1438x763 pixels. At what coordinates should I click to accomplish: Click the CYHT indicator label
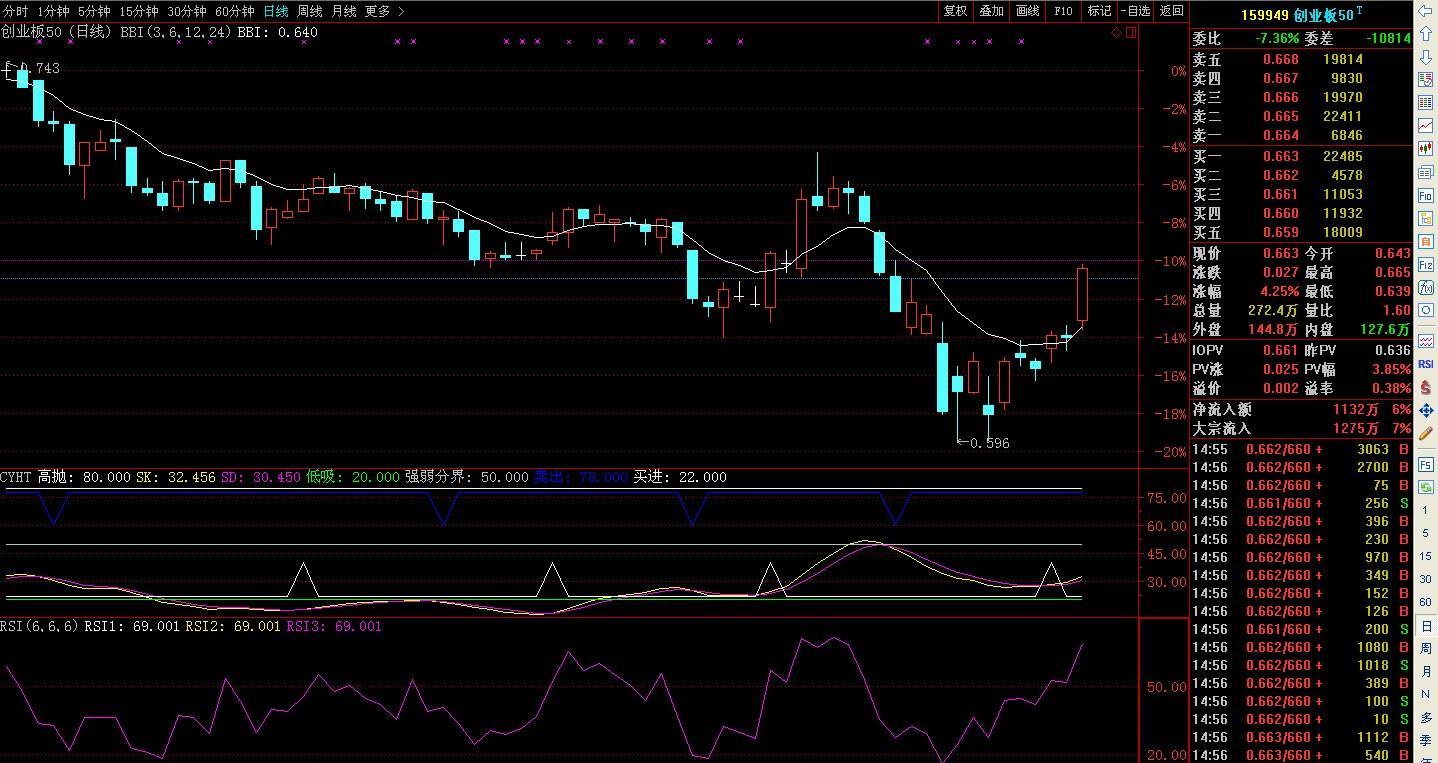pos(16,477)
